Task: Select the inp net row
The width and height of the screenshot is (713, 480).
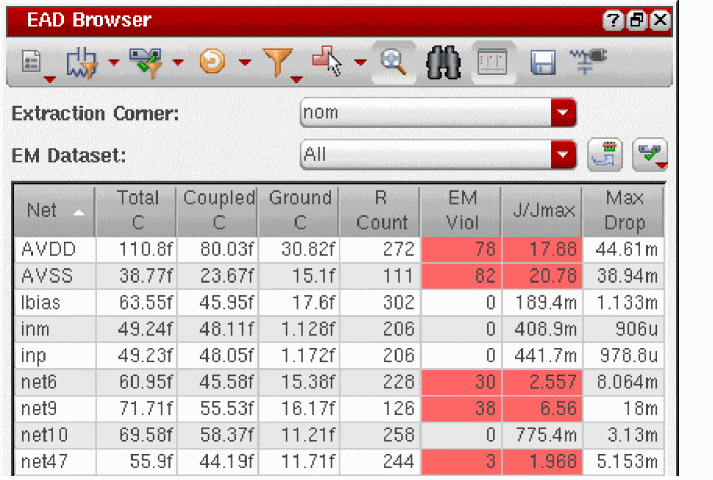Action: coord(339,355)
